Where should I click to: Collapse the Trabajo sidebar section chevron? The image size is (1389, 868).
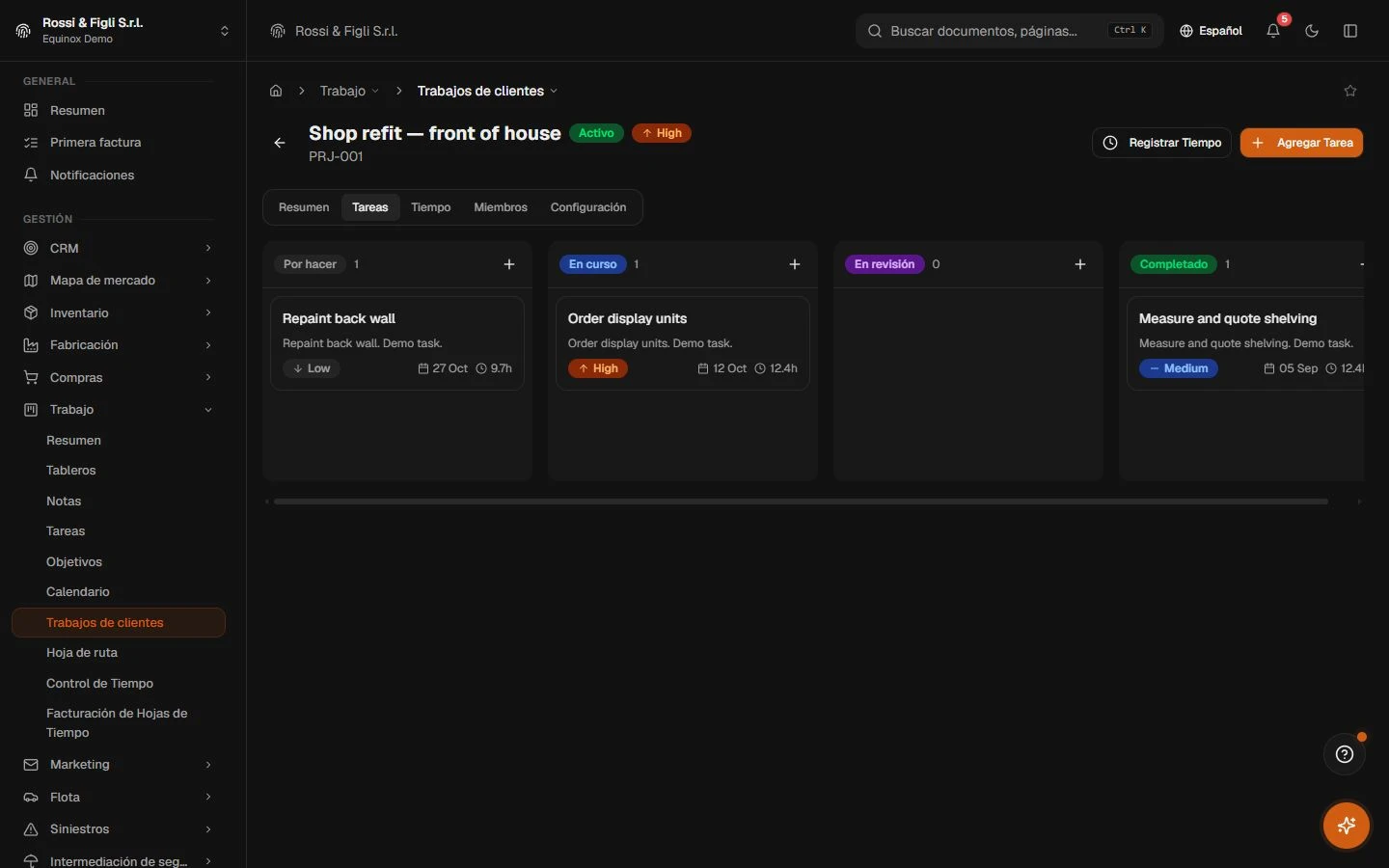point(208,410)
